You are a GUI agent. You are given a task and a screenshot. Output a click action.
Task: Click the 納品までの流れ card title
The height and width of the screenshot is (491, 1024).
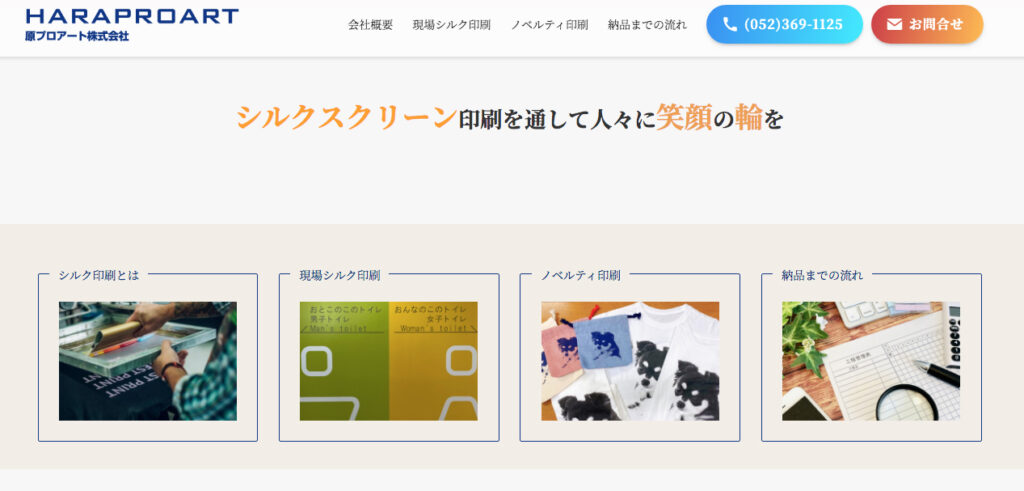pyautogui.click(x=822, y=276)
